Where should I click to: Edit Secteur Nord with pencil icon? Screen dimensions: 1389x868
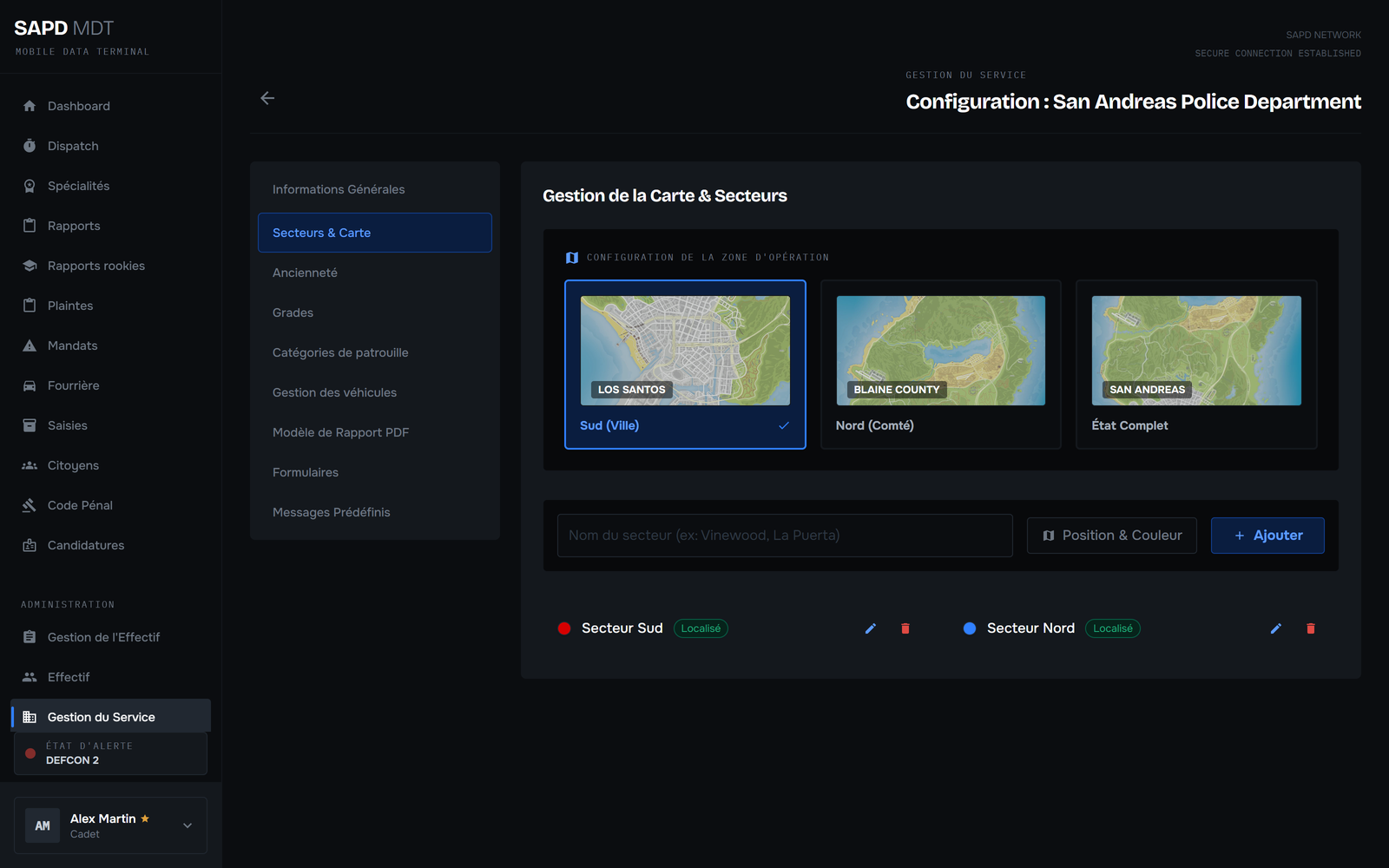coord(1276,628)
